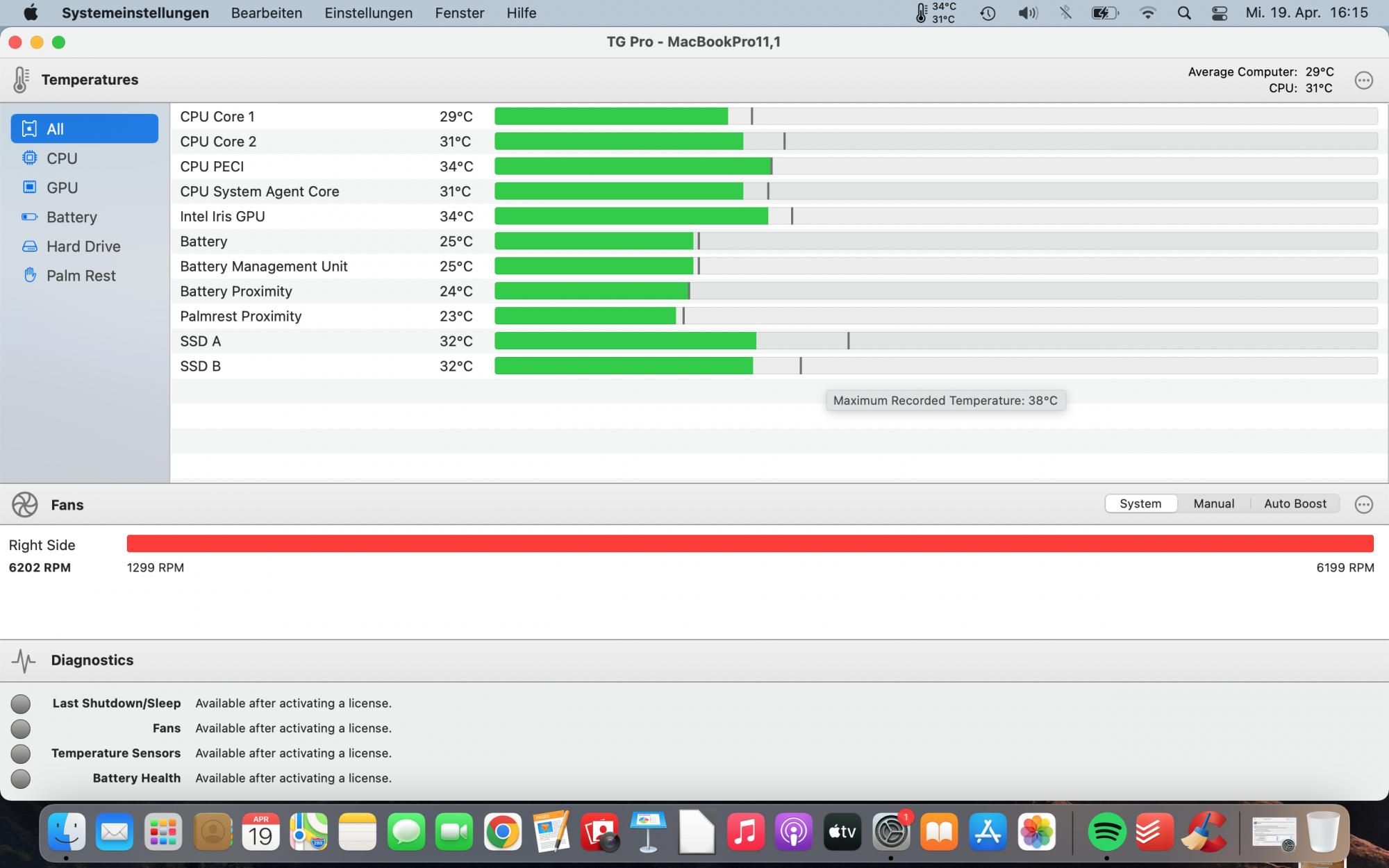Click the Fans section fan icon
This screenshot has height=868, width=1389.
[x=25, y=505]
